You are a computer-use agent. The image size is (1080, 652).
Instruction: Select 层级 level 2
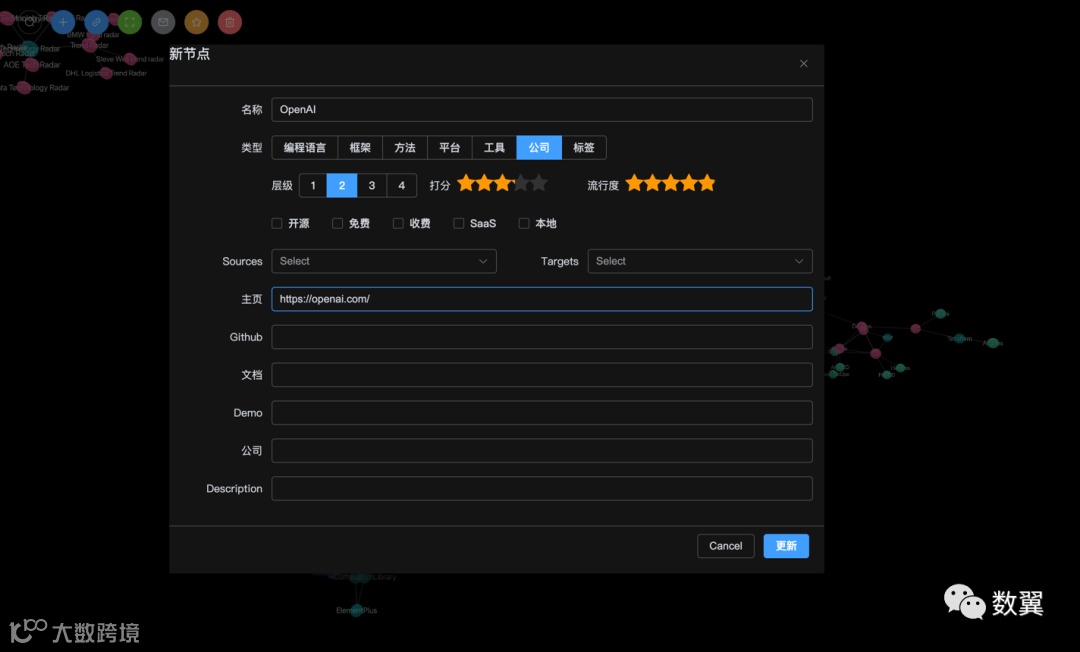tap(342, 185)
